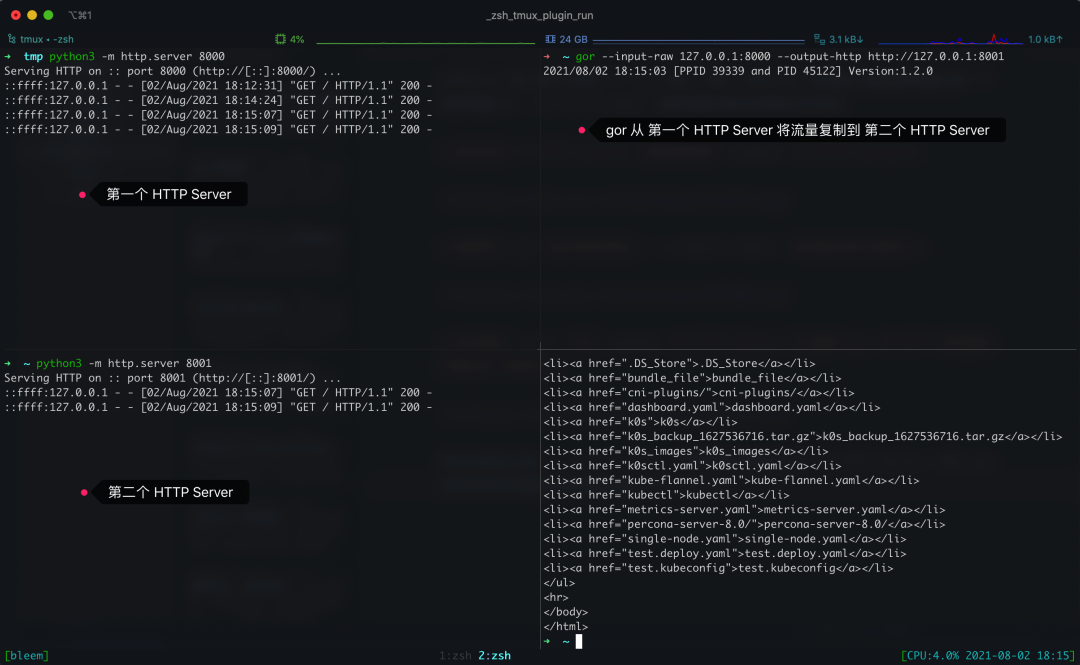Viewport: 1080px width, 665px height.
Task: Select the closing </html> tag line
Action: click(565, 626)
